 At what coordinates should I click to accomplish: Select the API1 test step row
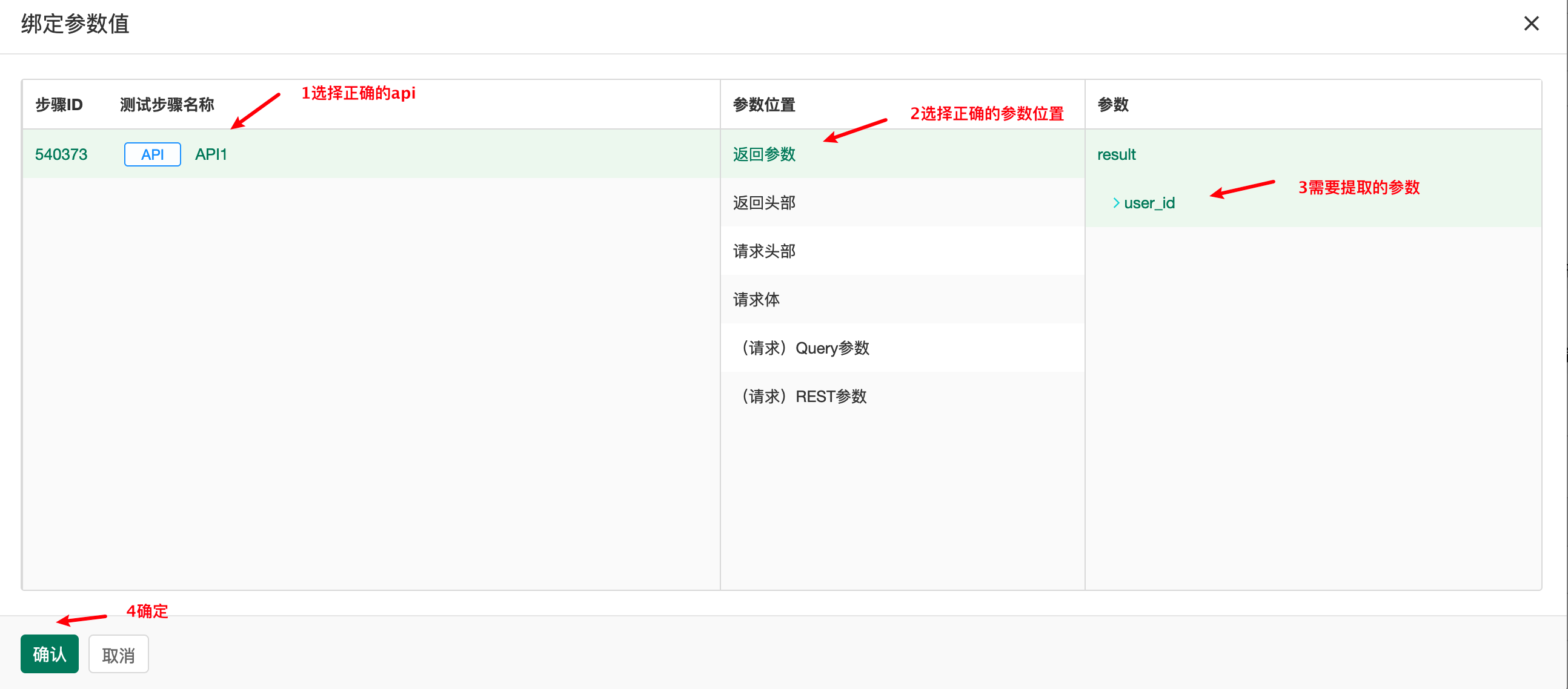pyautogui.click(x=211, y=154)
